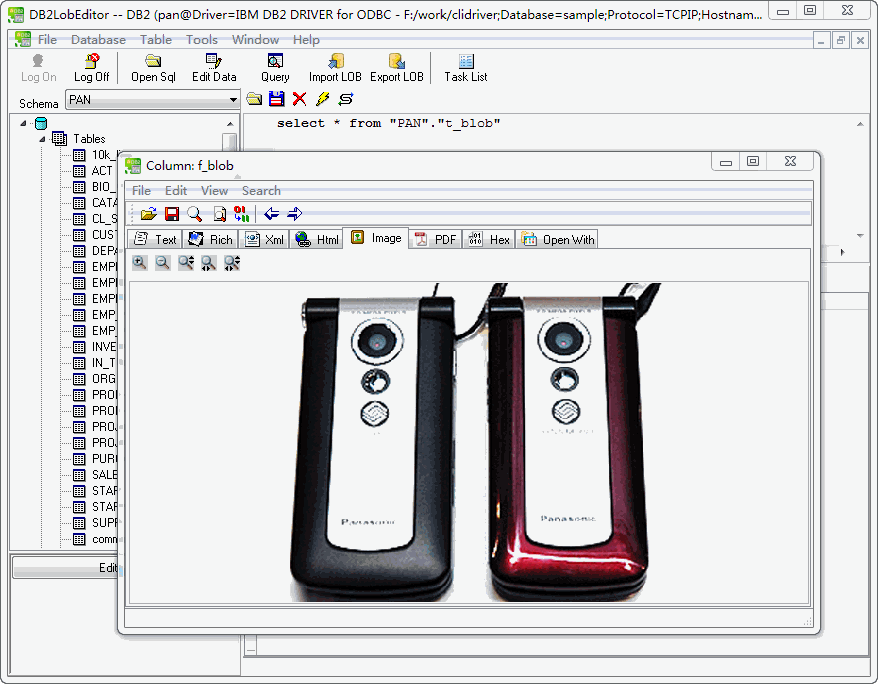Switch to the Text tab
Viewport: 878px width, 684px height.
click(155, 240)
